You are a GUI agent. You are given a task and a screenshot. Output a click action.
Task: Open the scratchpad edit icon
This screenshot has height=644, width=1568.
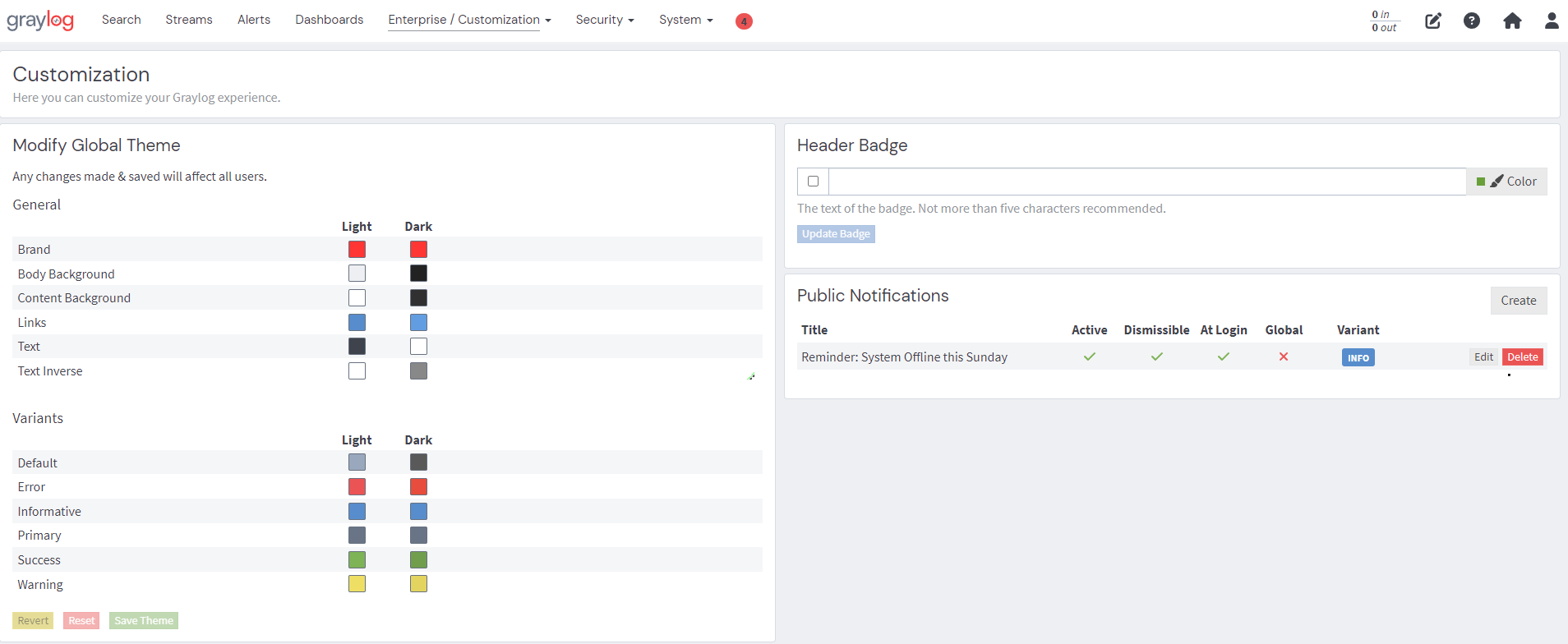pyautogui.click(x=1433, y=21)
